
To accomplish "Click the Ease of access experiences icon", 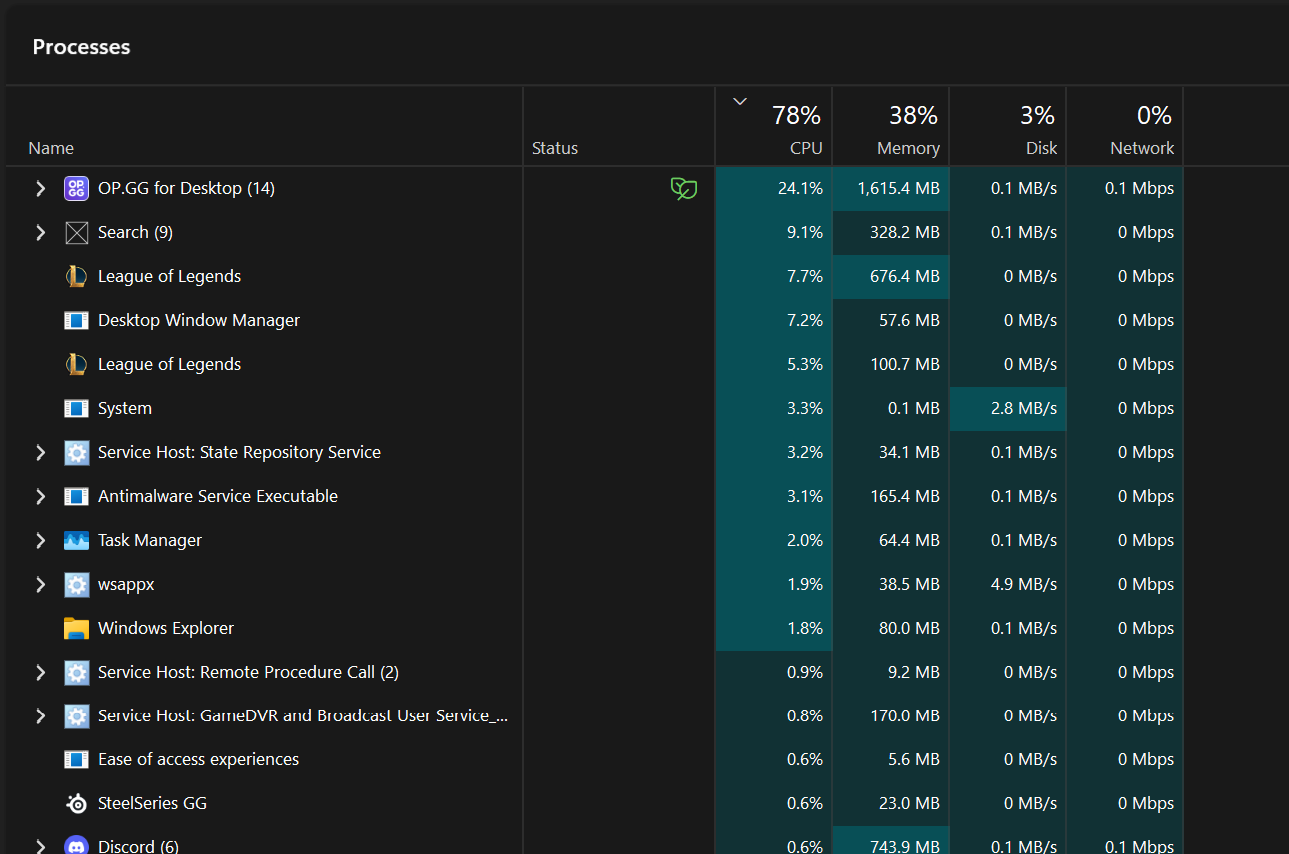I will click(x=76, y=759).
